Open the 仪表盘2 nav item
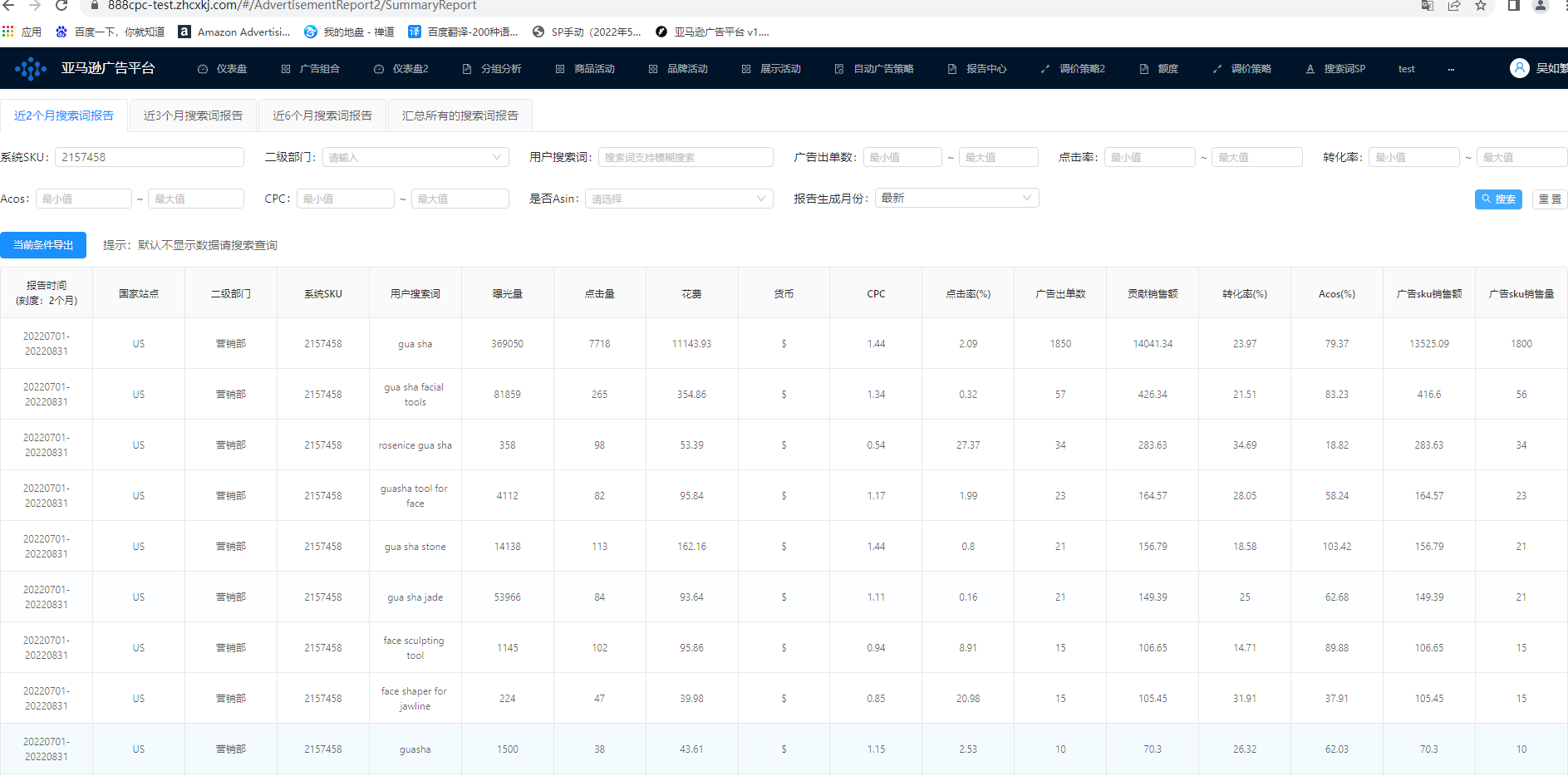 coord(401,69)
